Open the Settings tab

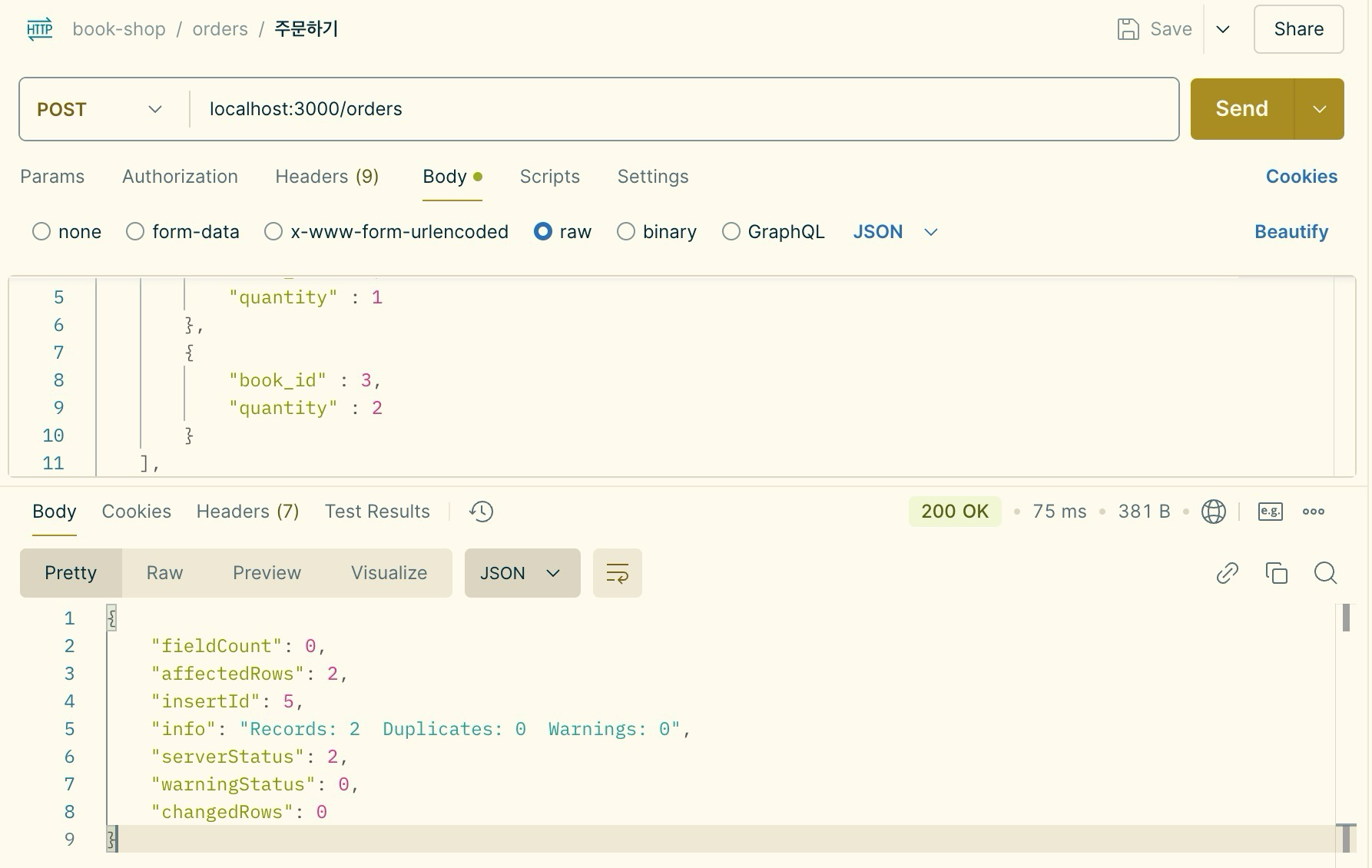pyautogui.click(x=653, y=177)
